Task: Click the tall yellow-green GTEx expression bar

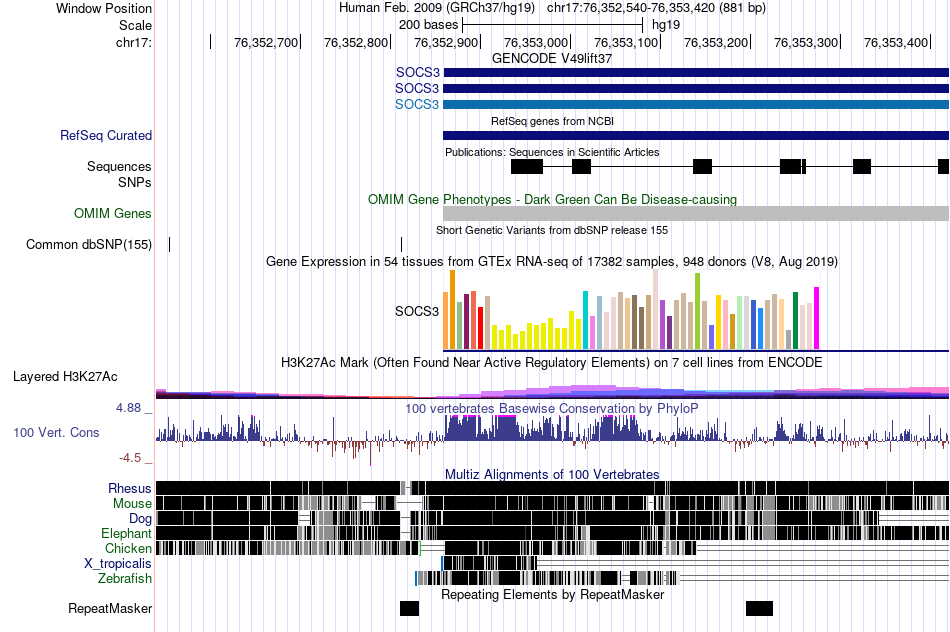Action: tap(697, 311)
